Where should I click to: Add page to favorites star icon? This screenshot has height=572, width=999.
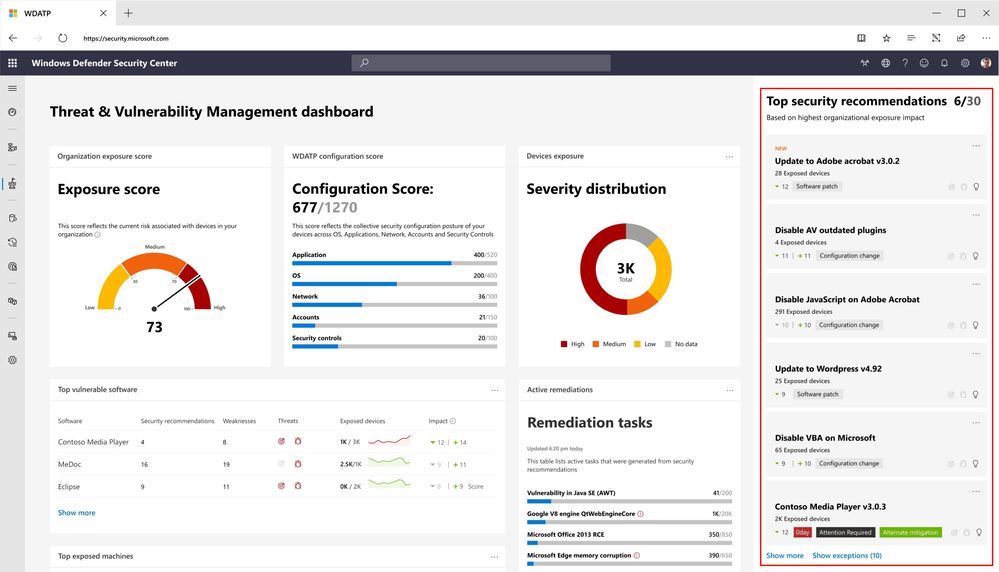click(886, 38)
